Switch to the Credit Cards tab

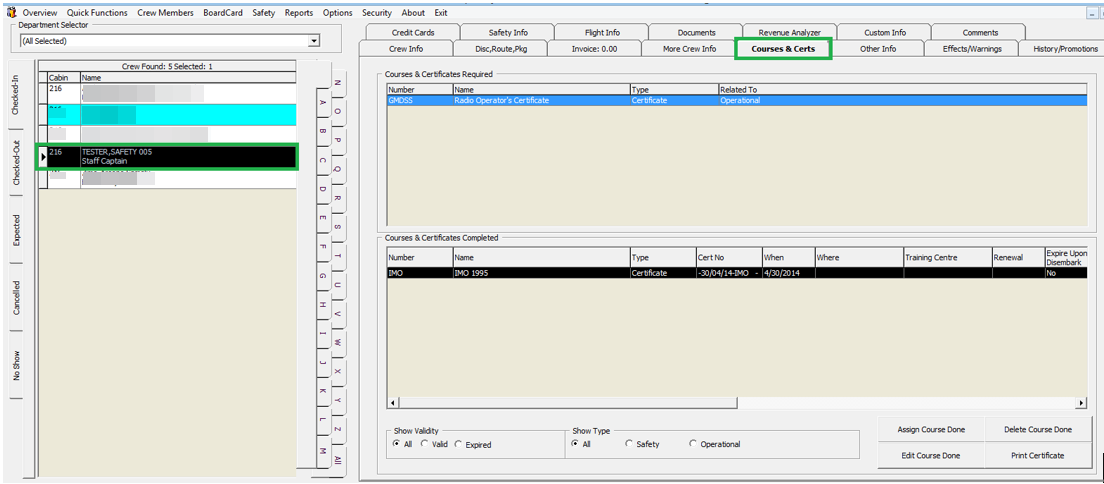point(413,32)
